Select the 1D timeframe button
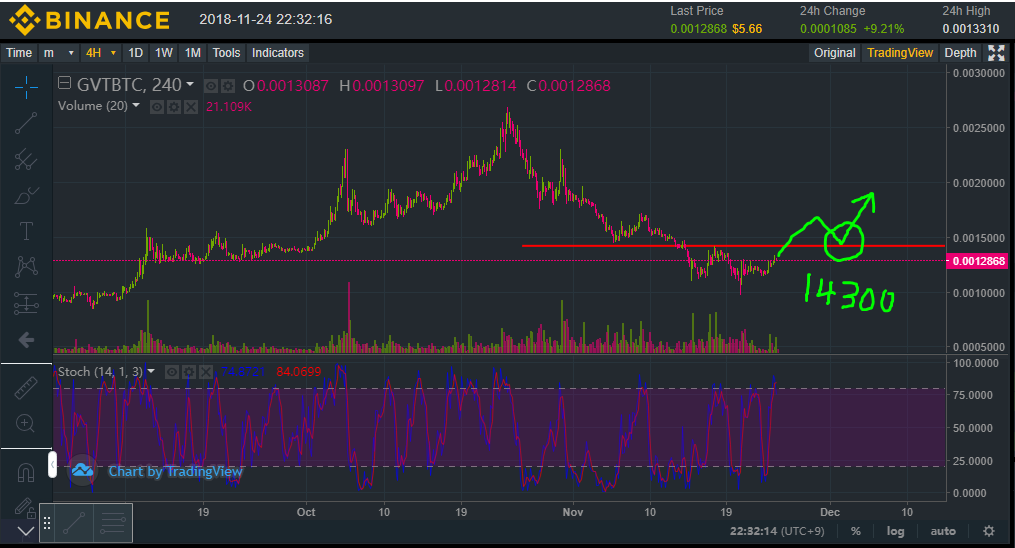Screen dimensions: 1015x548 tap(136, 53)
